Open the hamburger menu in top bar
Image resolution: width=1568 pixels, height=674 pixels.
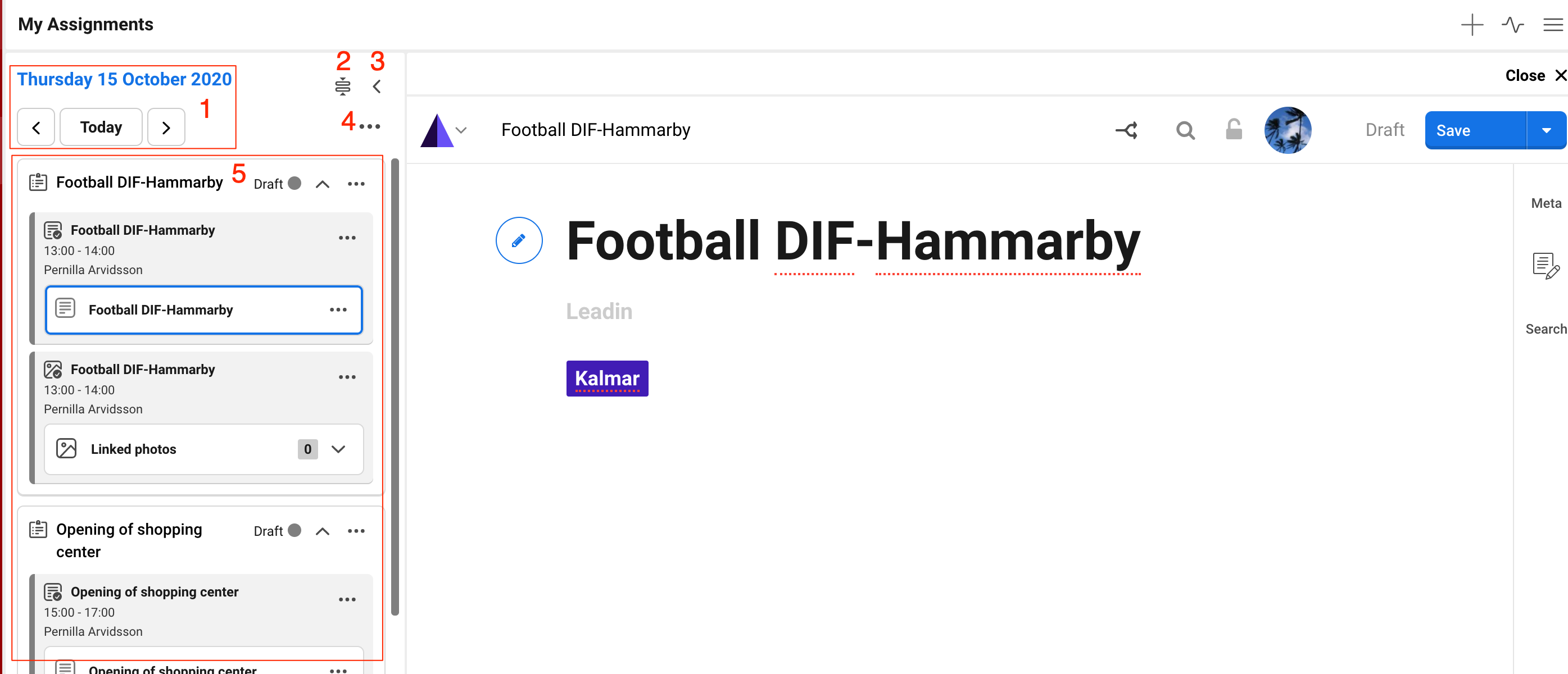coord(1552,25)
